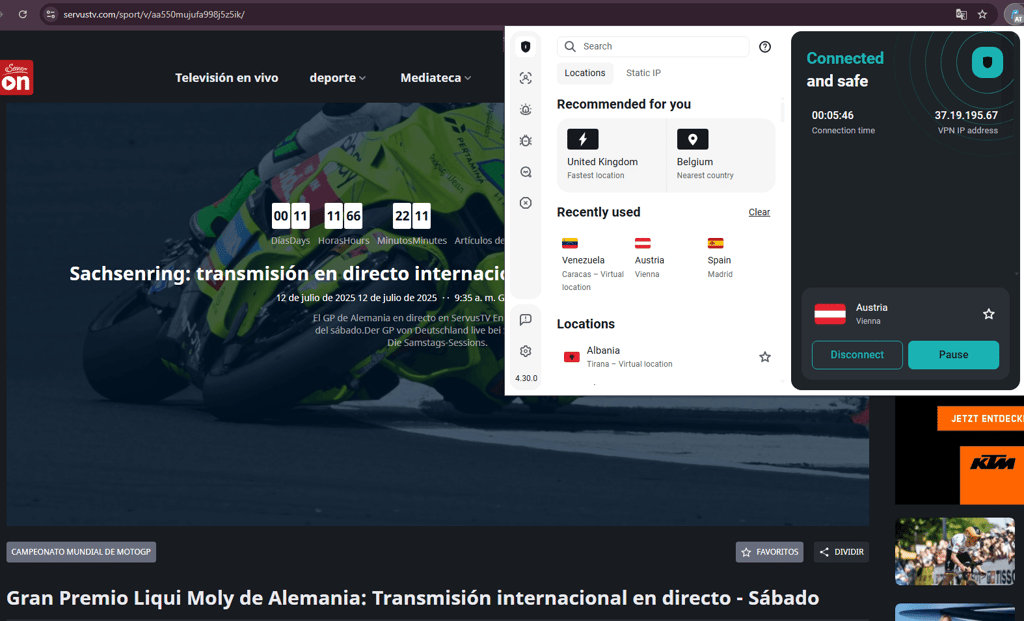Open Televisión en vivo

[x=227, y=78]
